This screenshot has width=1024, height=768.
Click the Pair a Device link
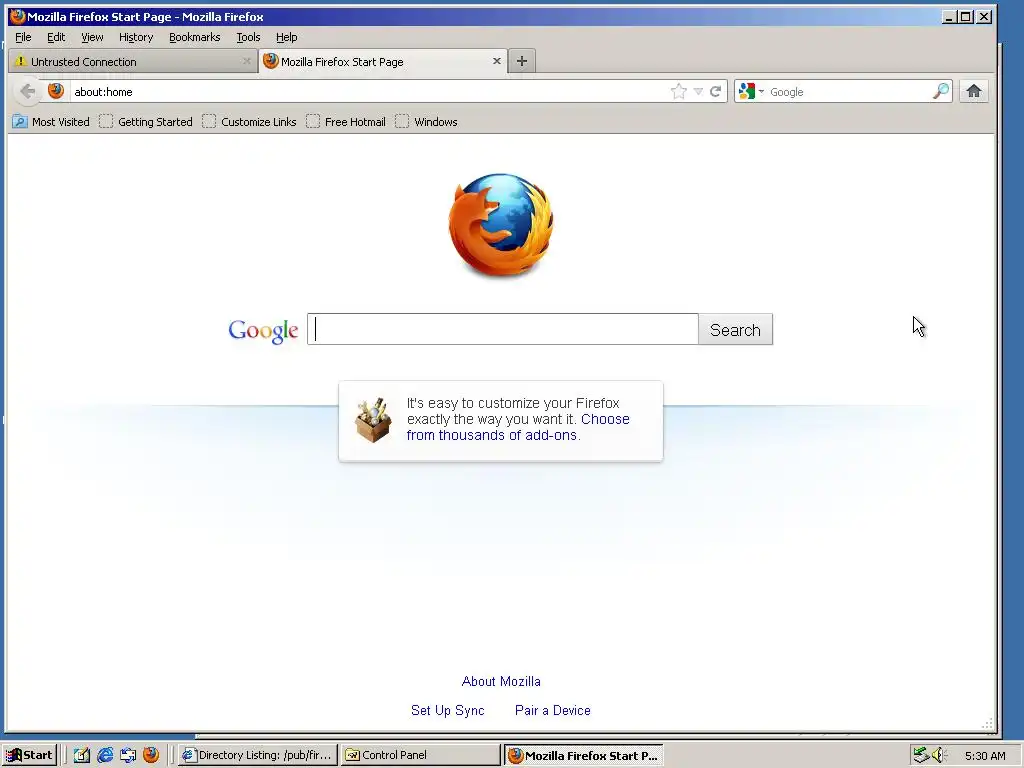point(552,710)
